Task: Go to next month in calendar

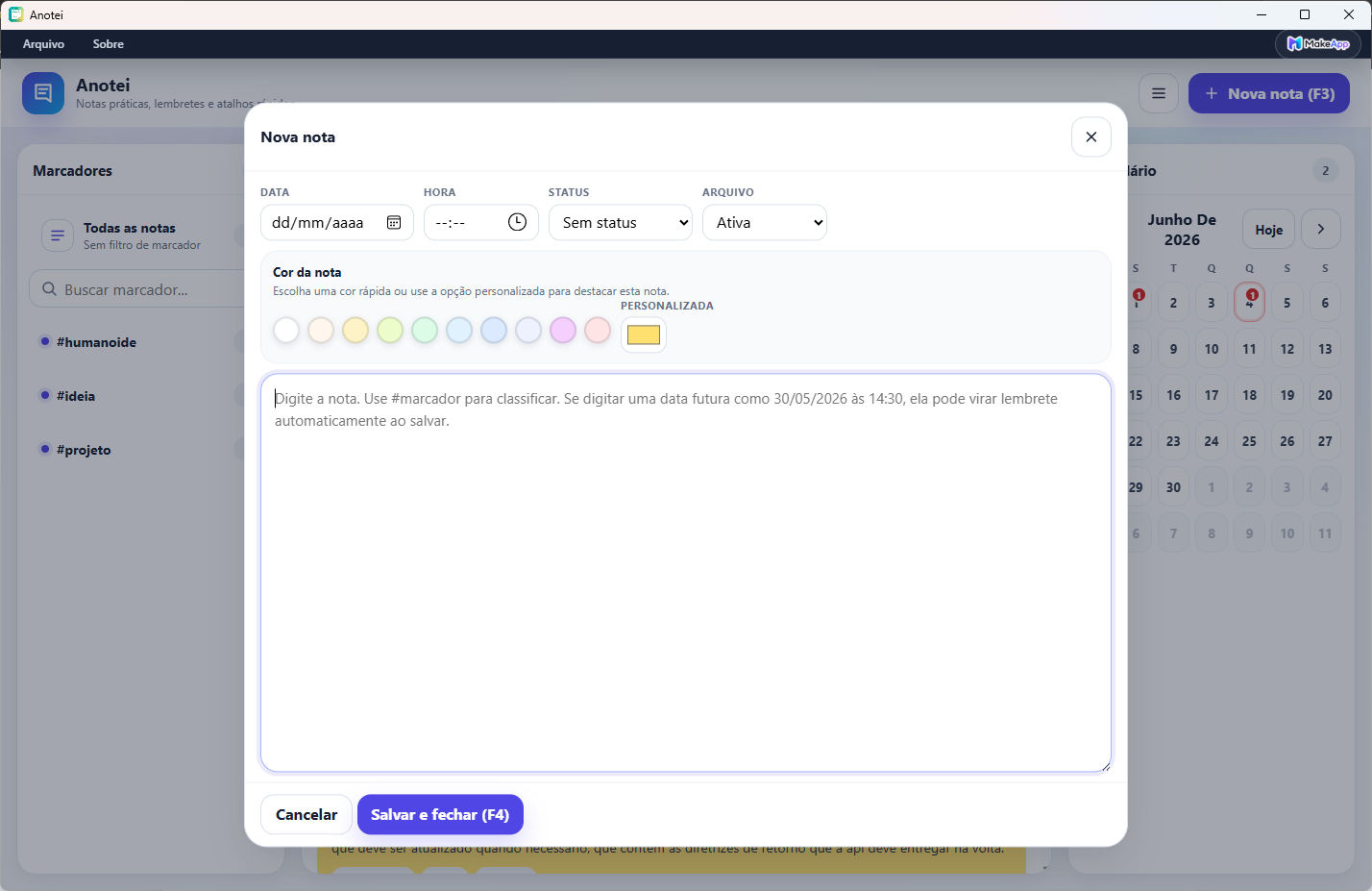Action: [1321, 229]
